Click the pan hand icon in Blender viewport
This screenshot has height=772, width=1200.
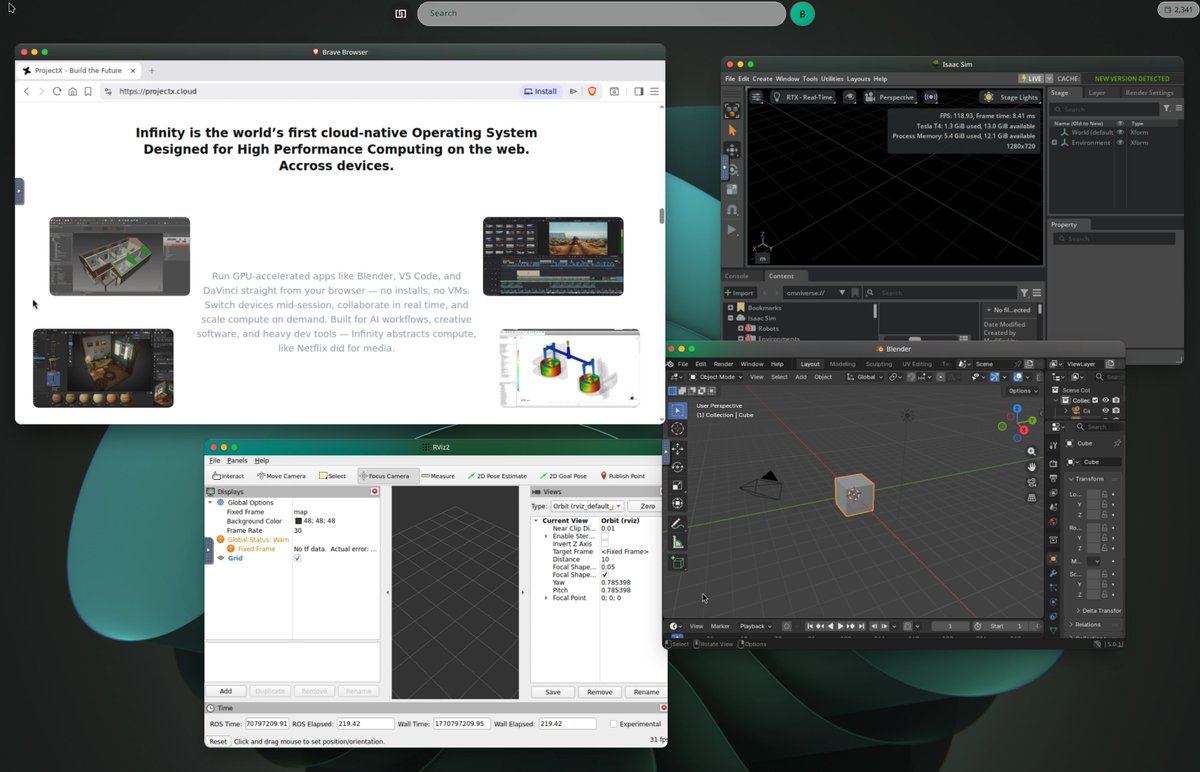point(1032,466)
